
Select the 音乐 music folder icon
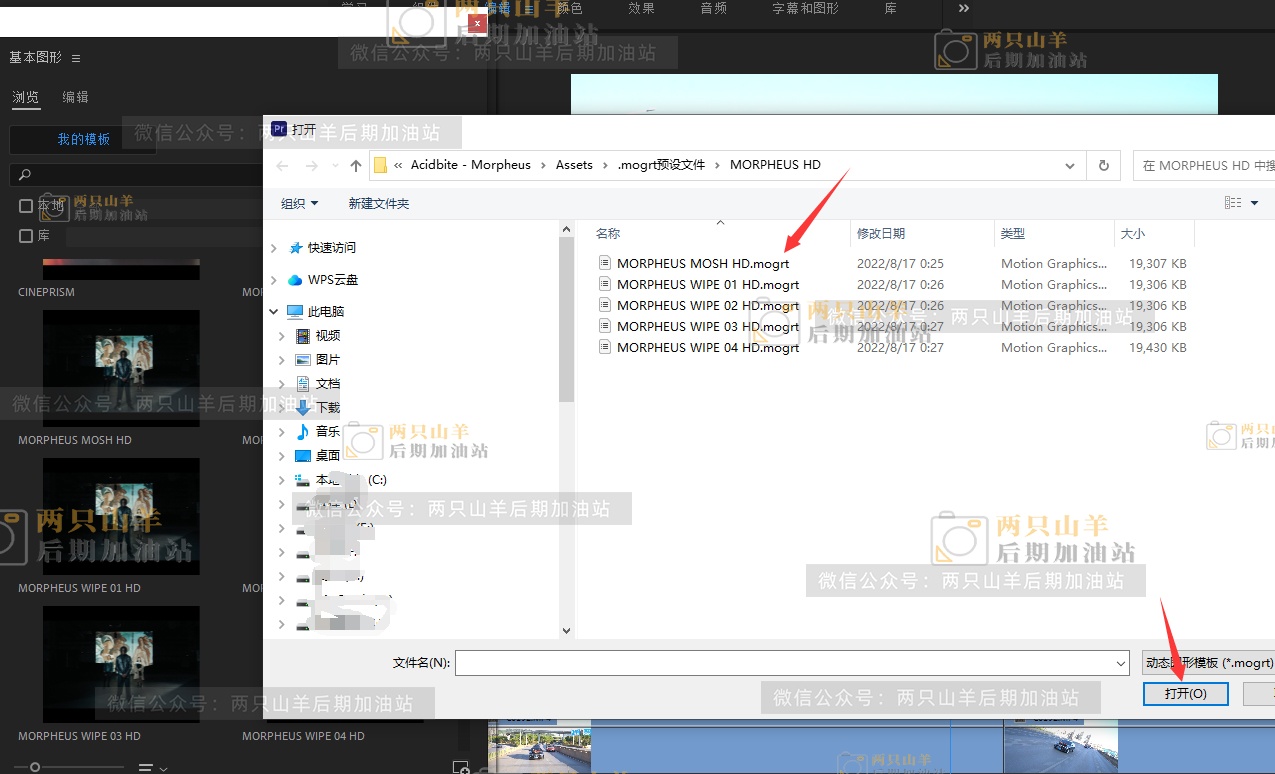click(302, 432)
